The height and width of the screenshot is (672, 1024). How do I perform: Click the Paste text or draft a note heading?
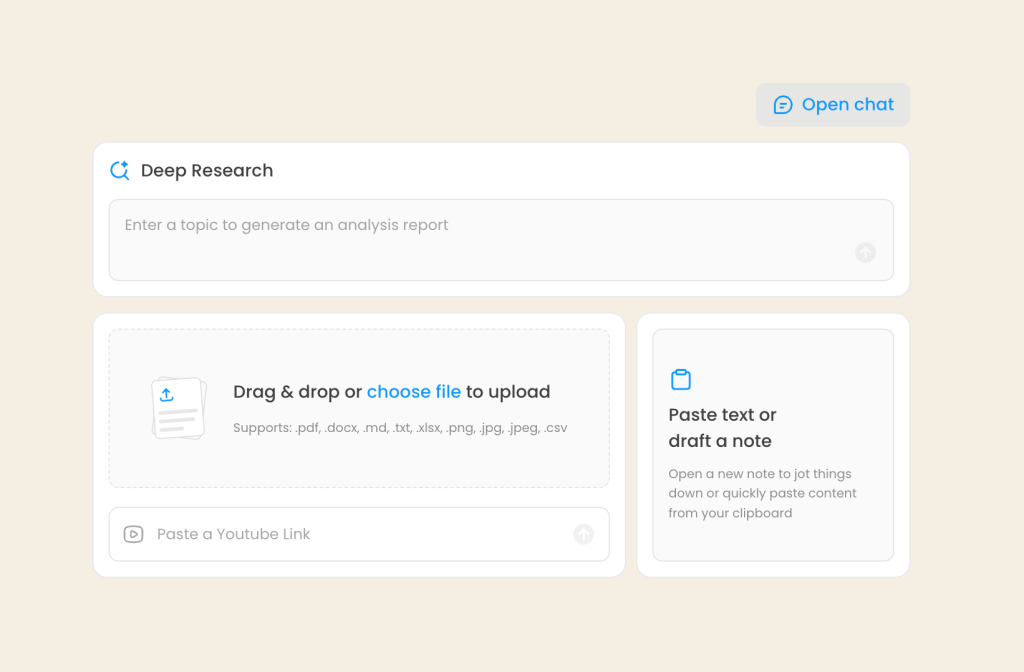click(x=722, y=428)
